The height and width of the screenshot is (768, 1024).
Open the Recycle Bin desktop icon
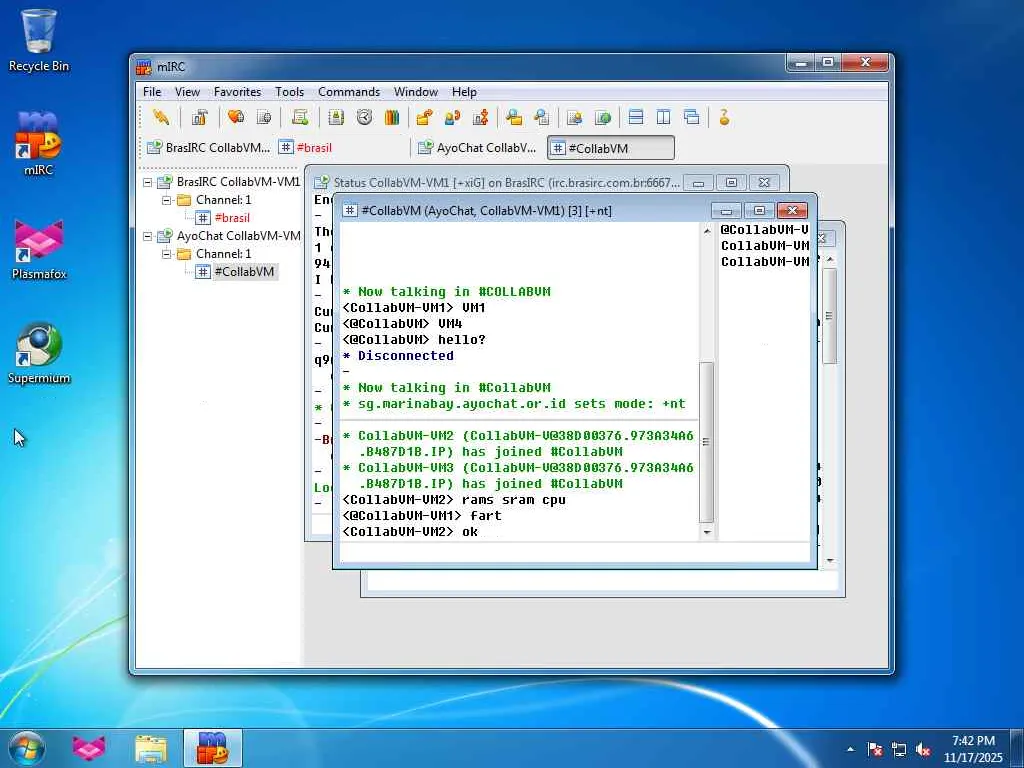(39, 40)
